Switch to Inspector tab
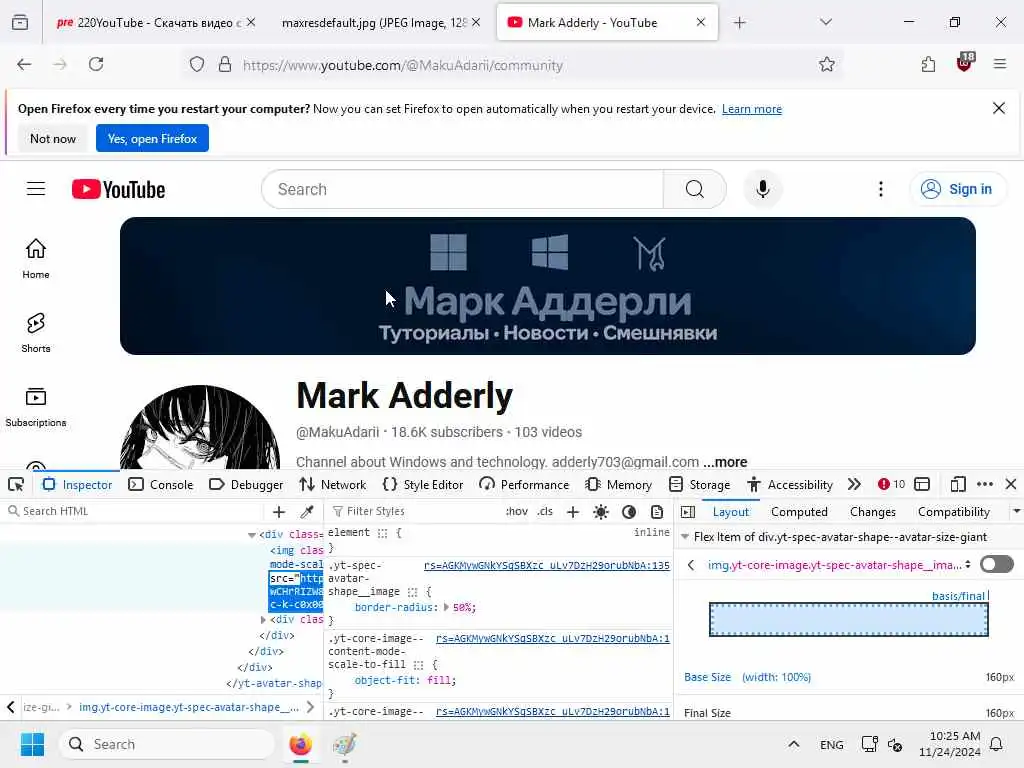 tap(78, 485)
